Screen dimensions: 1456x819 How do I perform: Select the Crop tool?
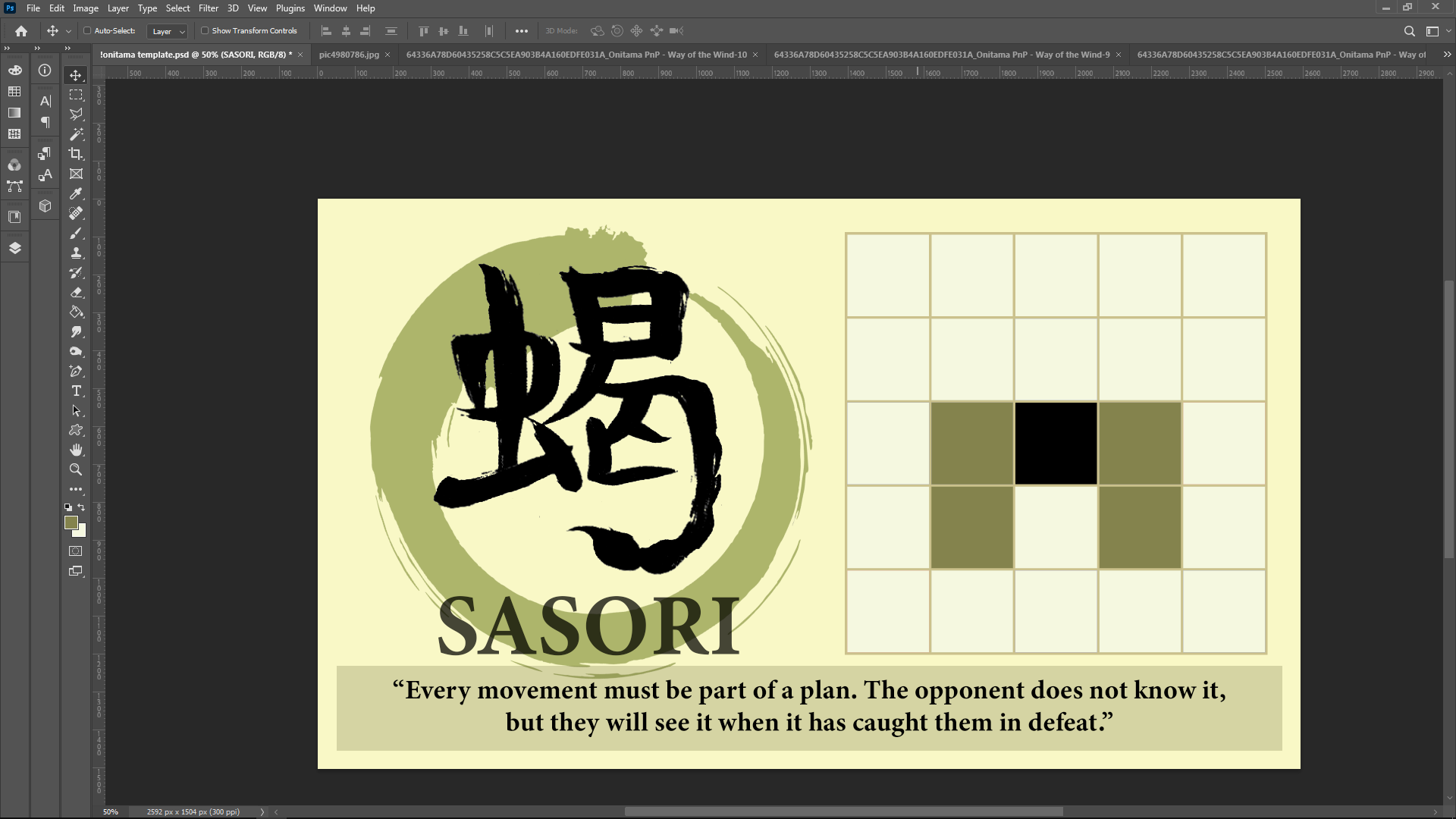76,154
